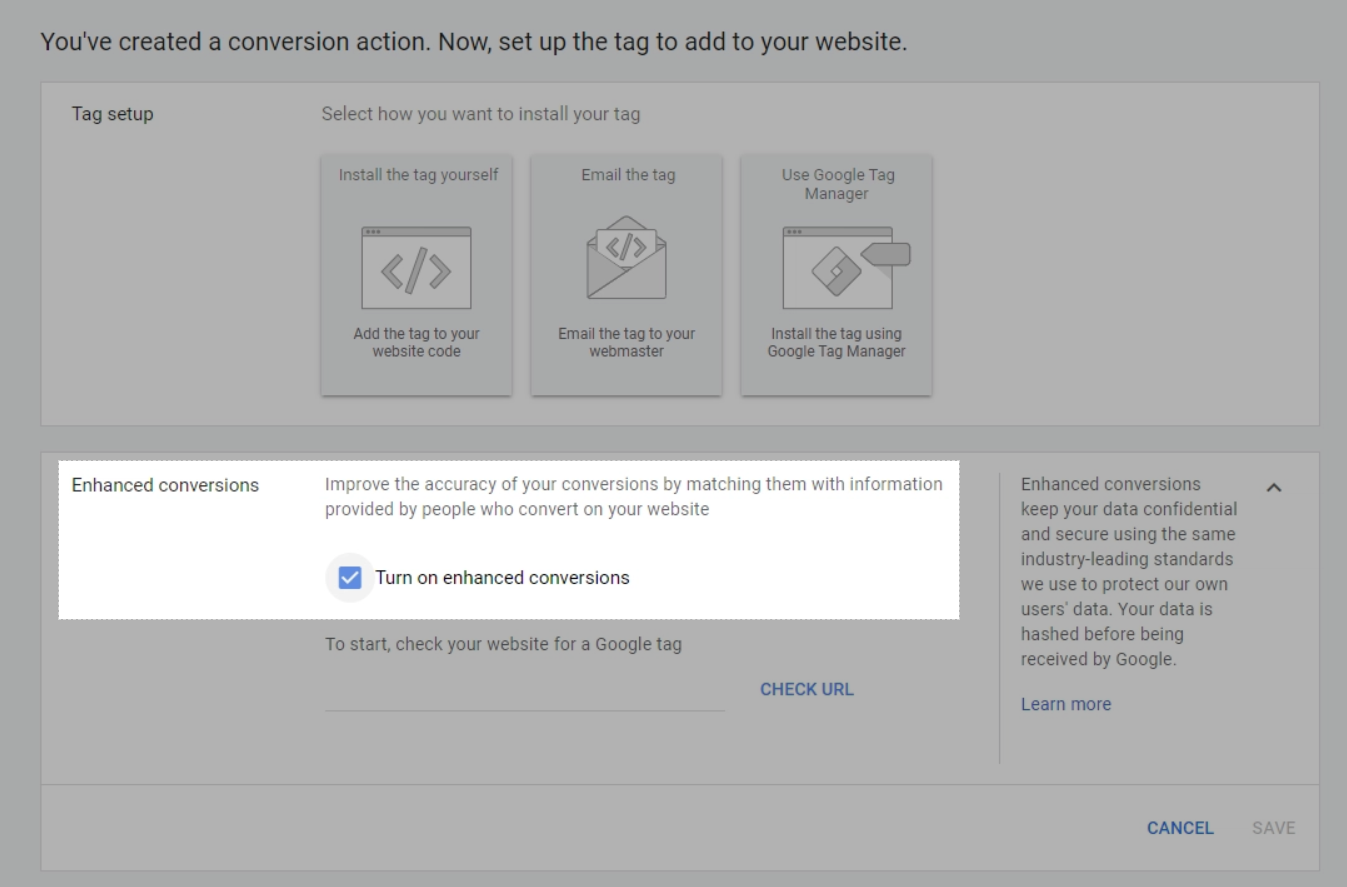Click the envelope icon to email the tag
Image resolution: width=1347 pixels, height=887 pixels.
pos(626,258)
